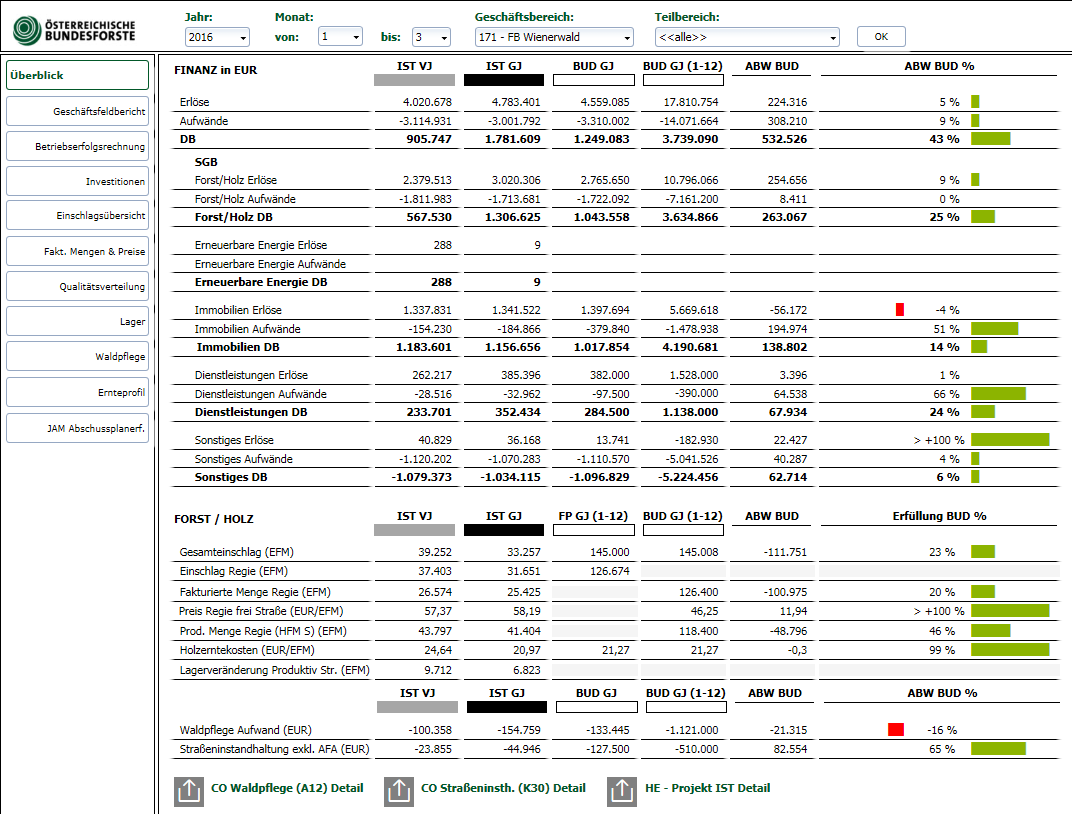Click the ABW BUD value 532.526

coord(784,139)
